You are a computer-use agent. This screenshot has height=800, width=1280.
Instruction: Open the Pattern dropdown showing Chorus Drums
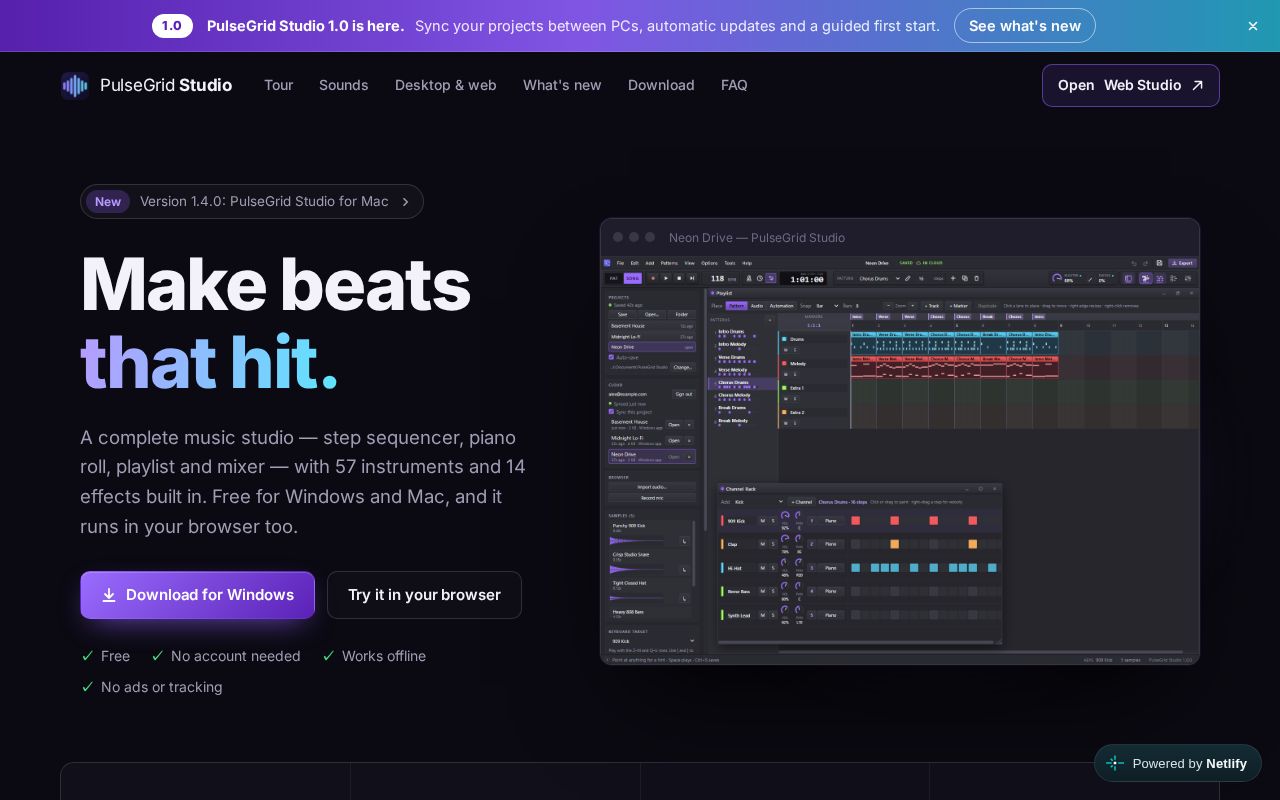tap(880, 278)
